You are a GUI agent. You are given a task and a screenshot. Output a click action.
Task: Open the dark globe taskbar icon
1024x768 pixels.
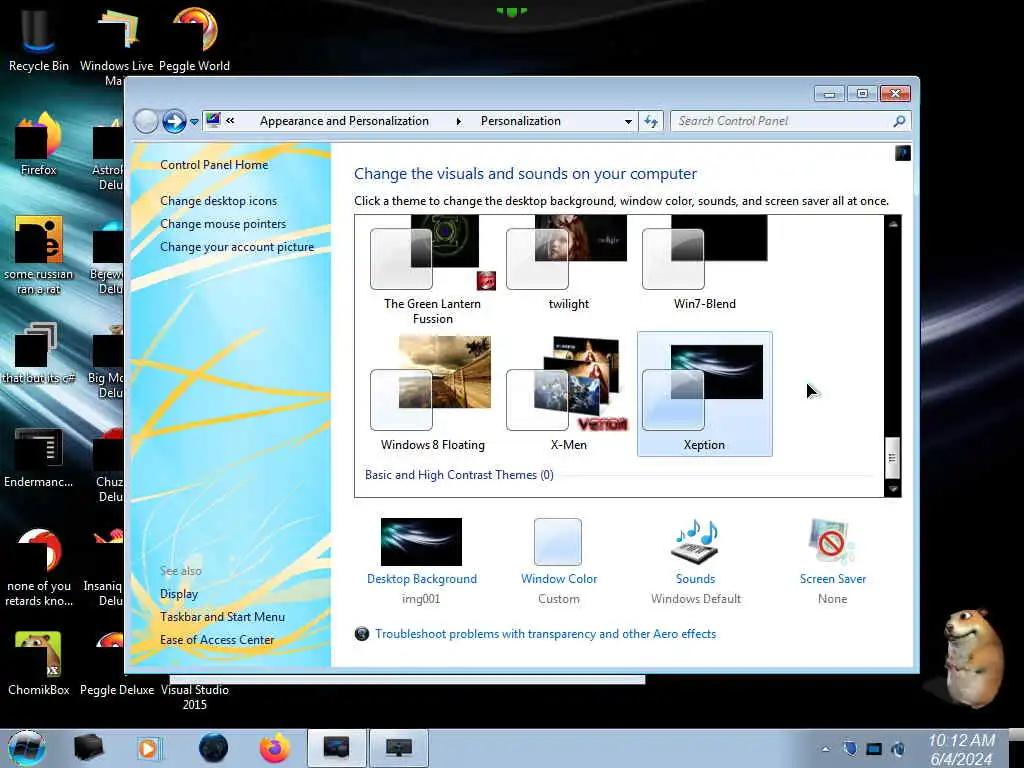pyautogui.click(x=213, y=748)
